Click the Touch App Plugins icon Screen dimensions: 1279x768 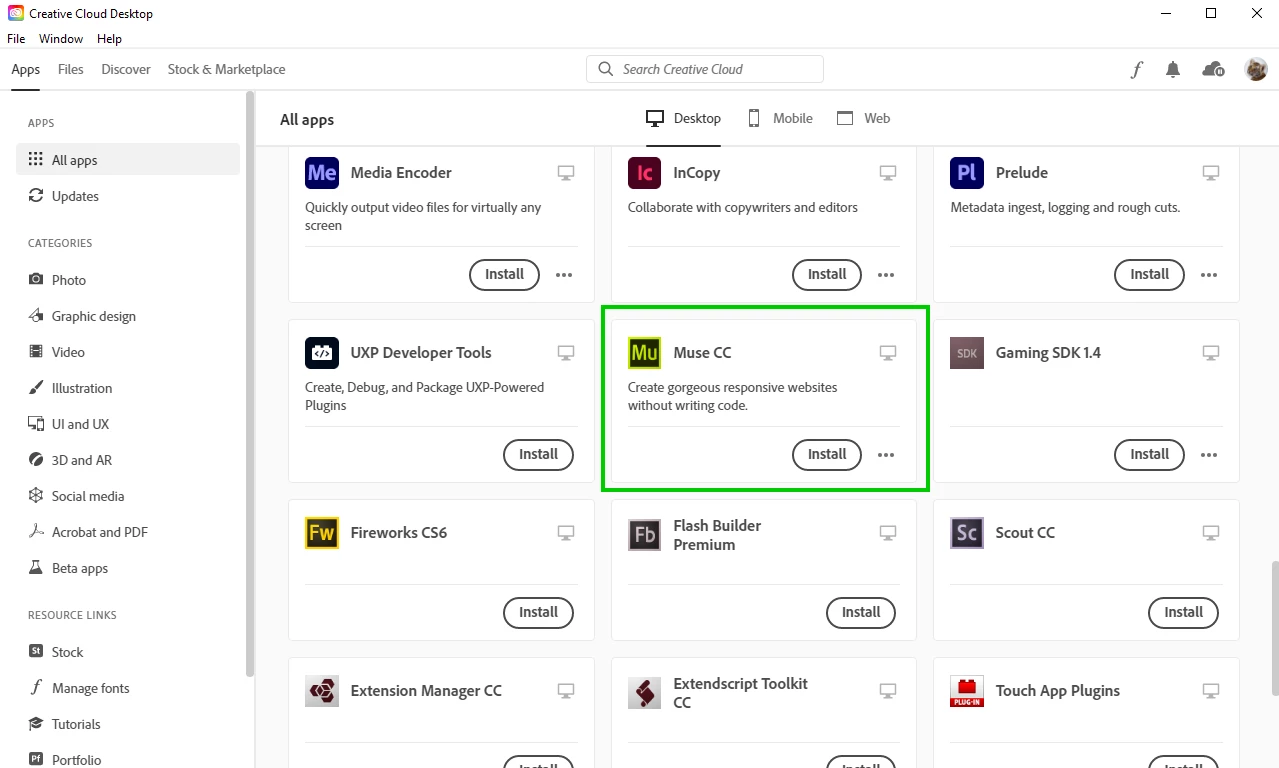point(967,691)
